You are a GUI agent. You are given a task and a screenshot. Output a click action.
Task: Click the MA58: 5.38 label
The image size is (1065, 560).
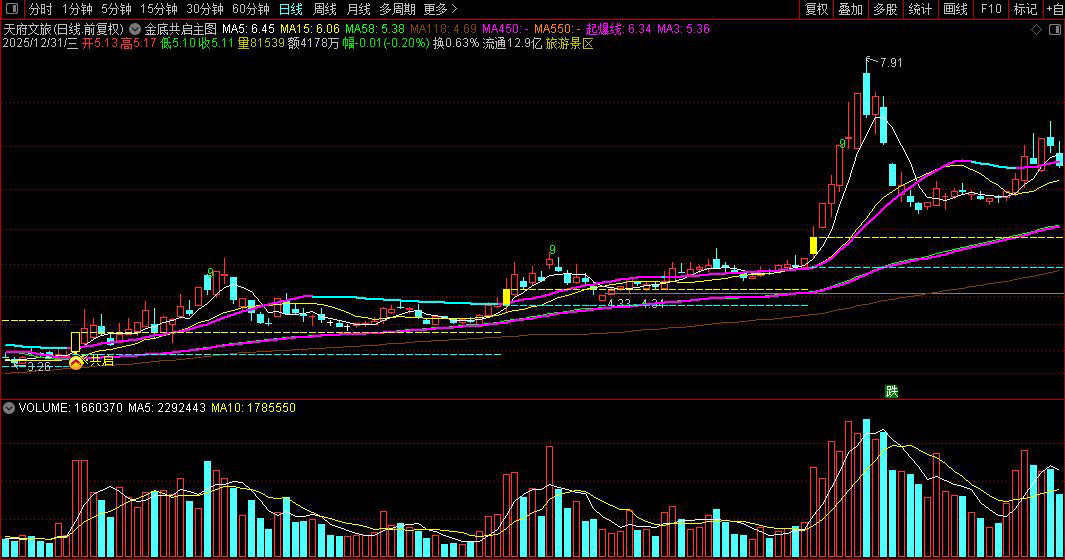(x=375, y=29)
